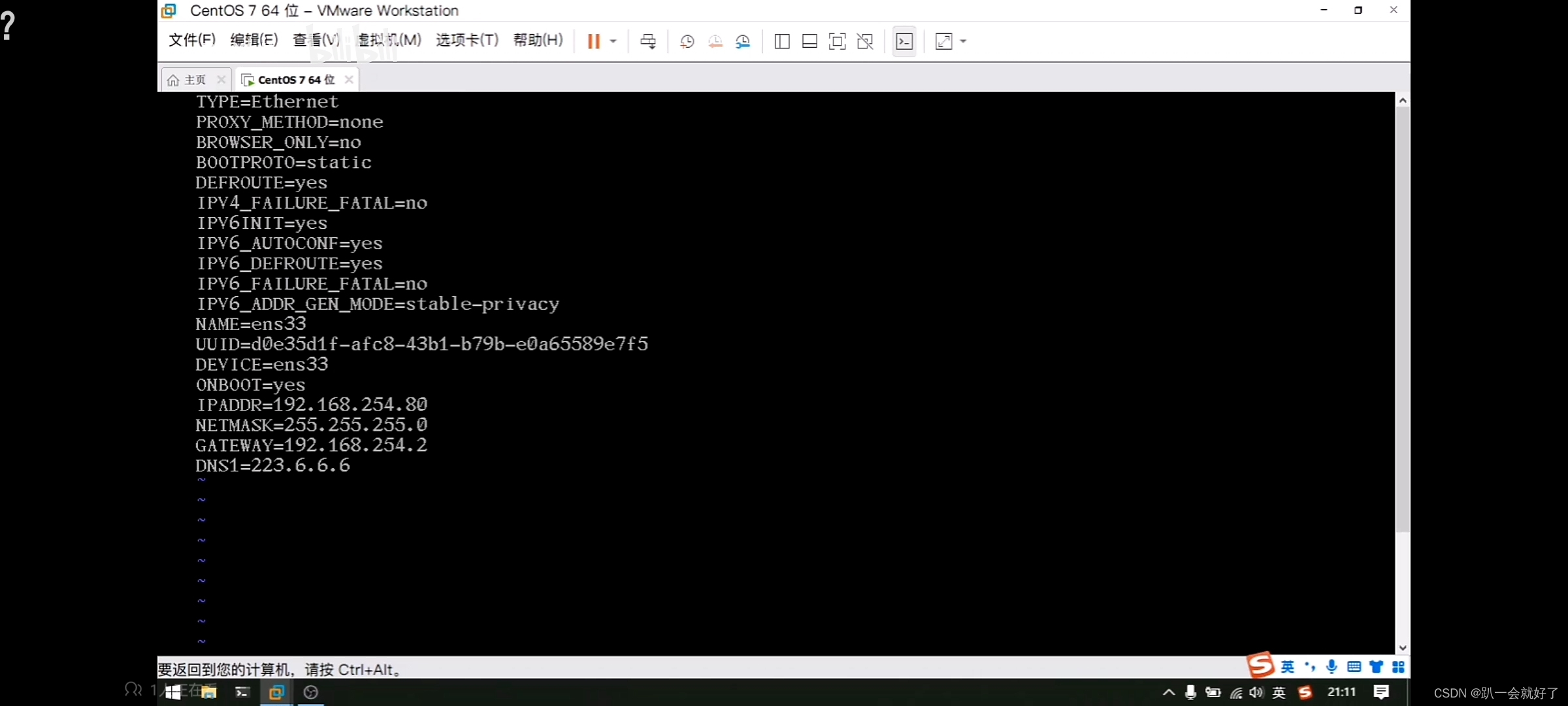The height and width of the screenshot is (706, 1568).
Task: Toggle Unity mode icon
Action: tap(865, 41)
